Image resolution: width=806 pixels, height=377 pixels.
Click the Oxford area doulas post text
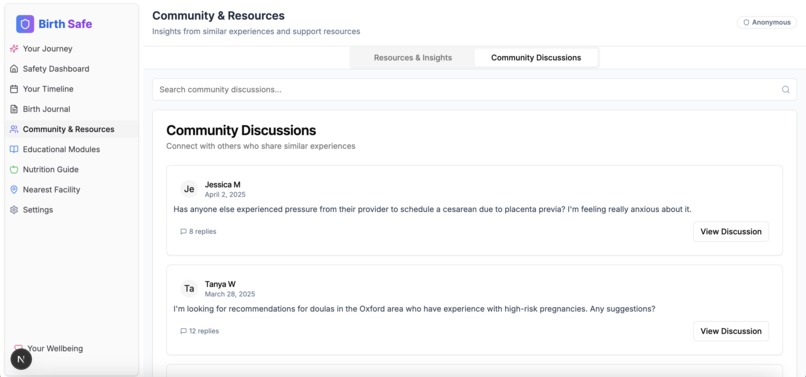click(x=414, y=309)
